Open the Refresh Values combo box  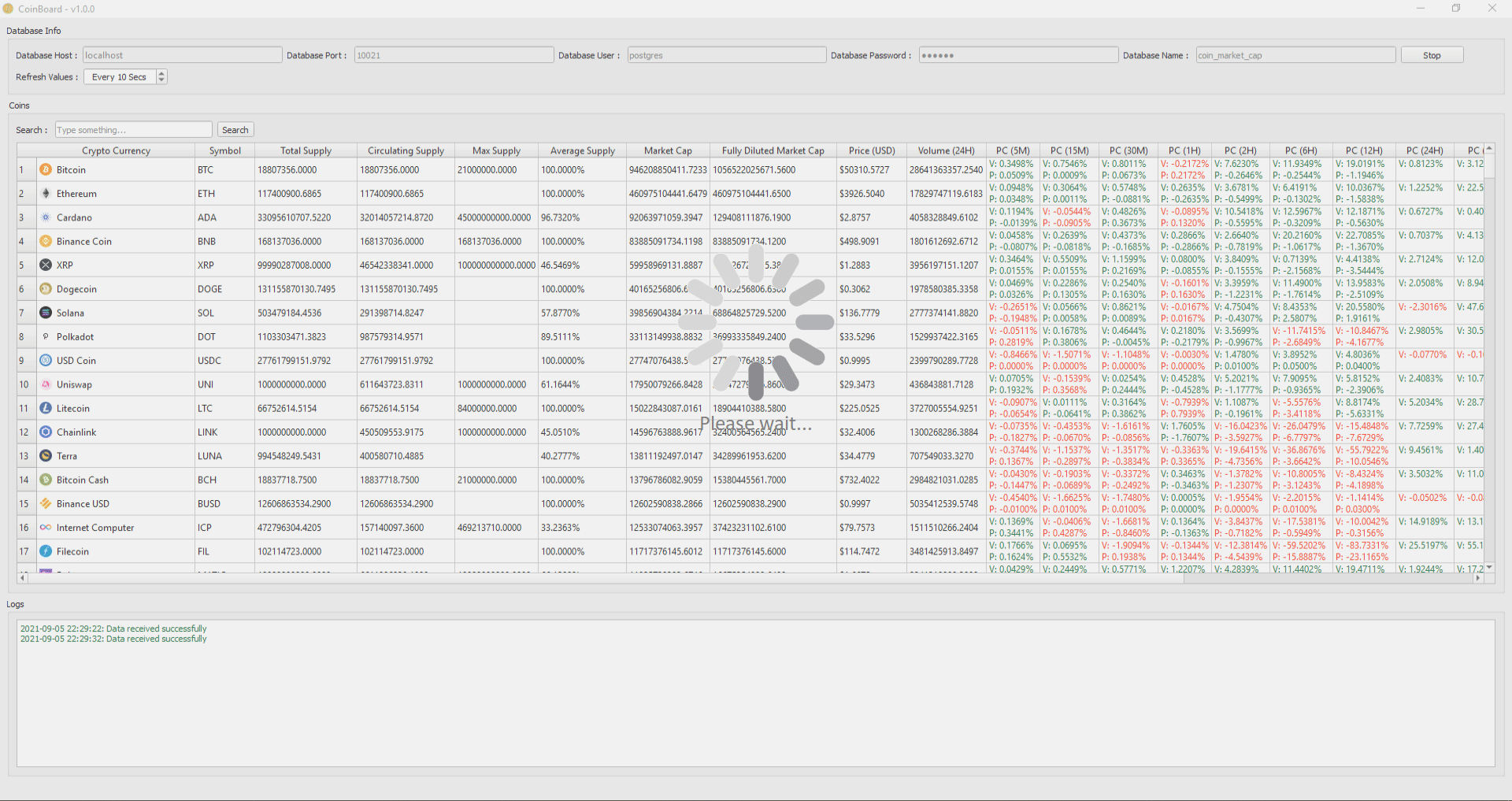point(120,77)
